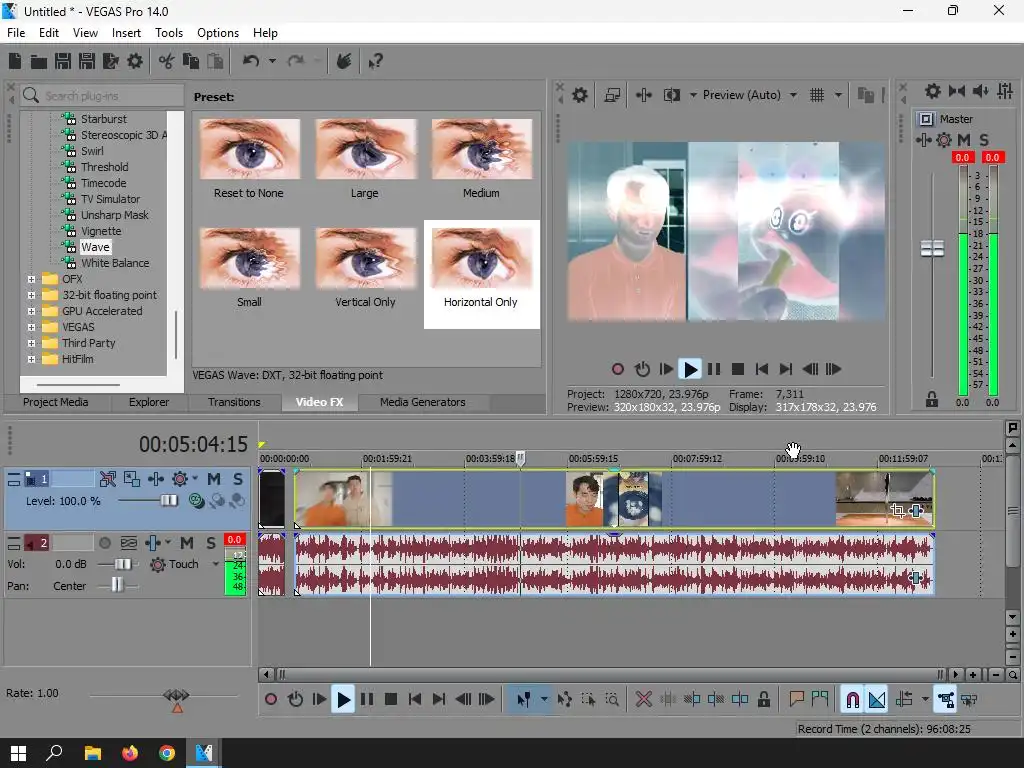Open Preview (Auto) quality dropdown

click(793, 95)
